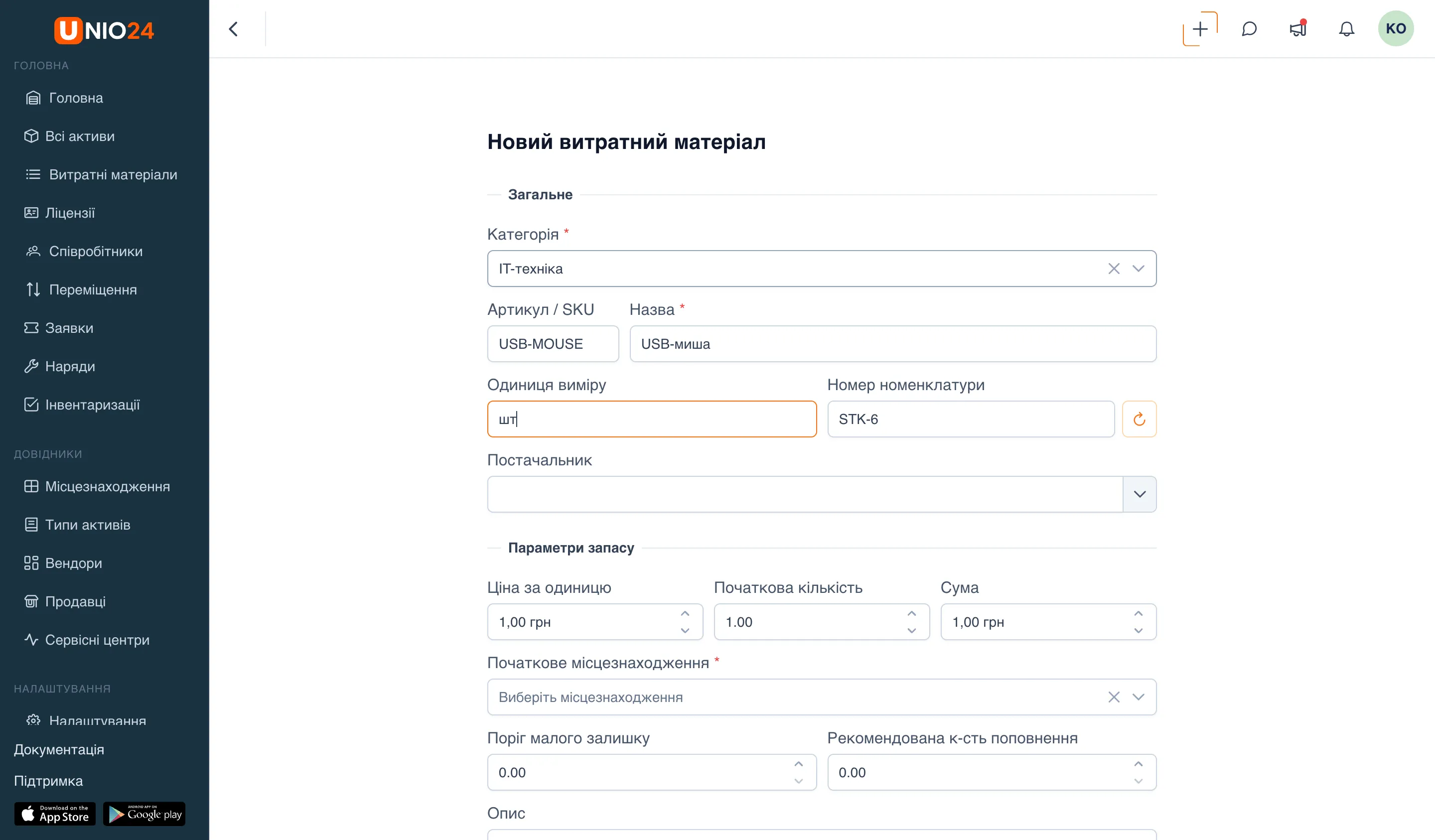
Task: Click the App Store download badge
Action: pos(55,814)
